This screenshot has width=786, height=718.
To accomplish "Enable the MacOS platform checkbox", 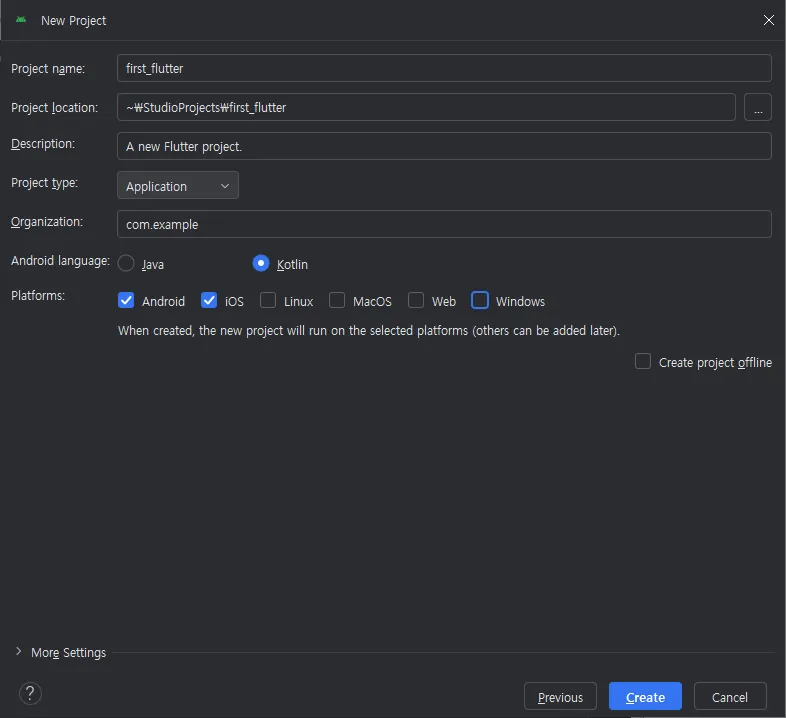I will pyautogui.click(x=337, y=300).
